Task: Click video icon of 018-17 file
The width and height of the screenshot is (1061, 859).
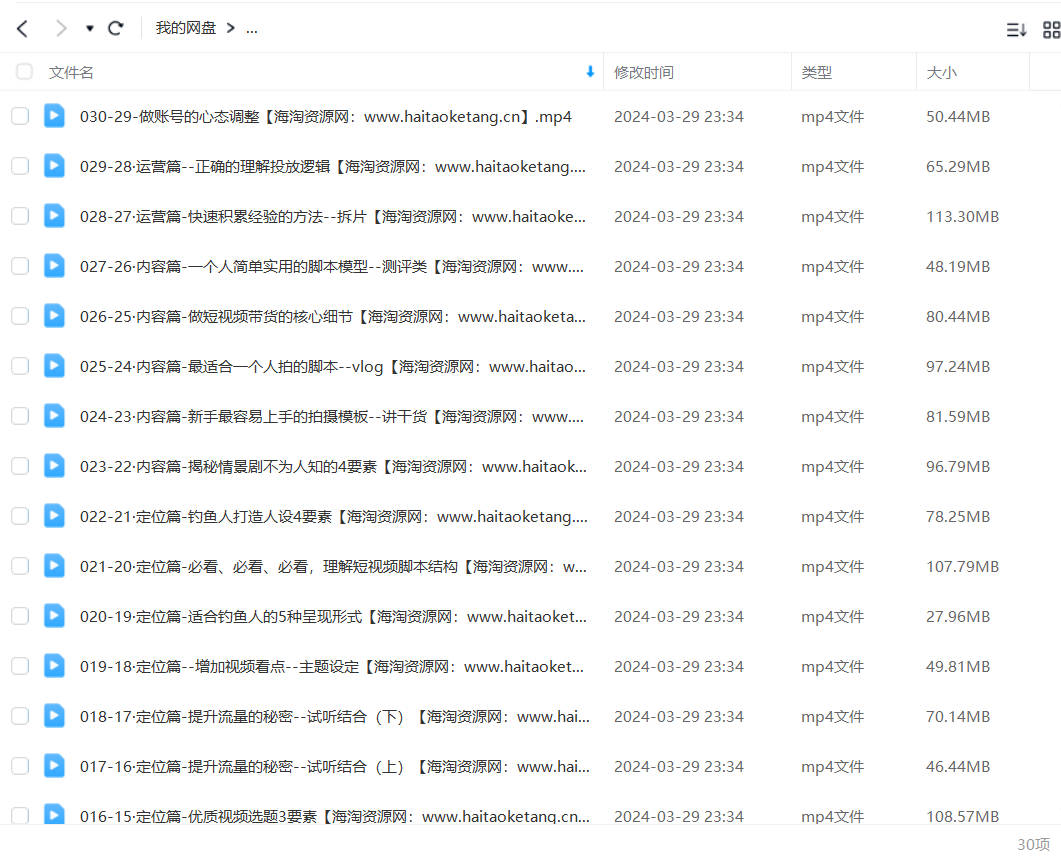Action: tap(54, 716)
